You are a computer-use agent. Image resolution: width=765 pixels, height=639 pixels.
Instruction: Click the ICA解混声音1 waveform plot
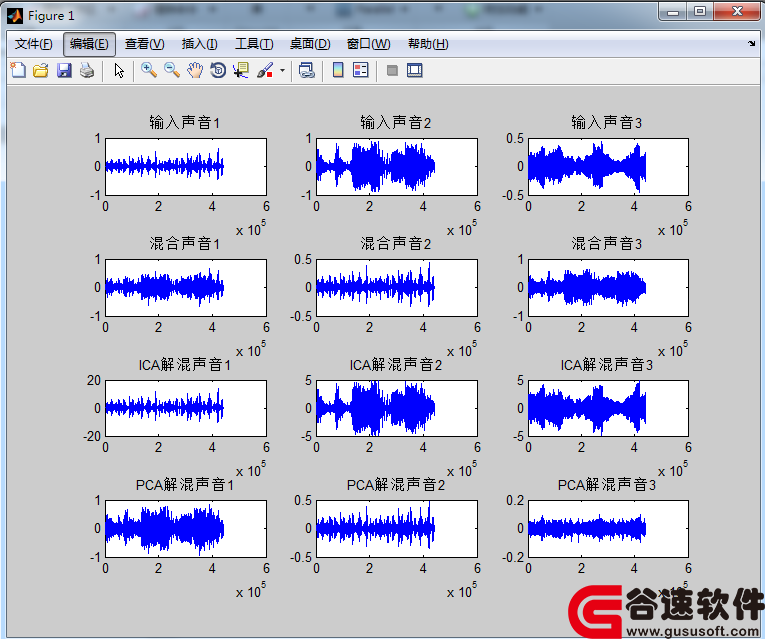[186, 408]
